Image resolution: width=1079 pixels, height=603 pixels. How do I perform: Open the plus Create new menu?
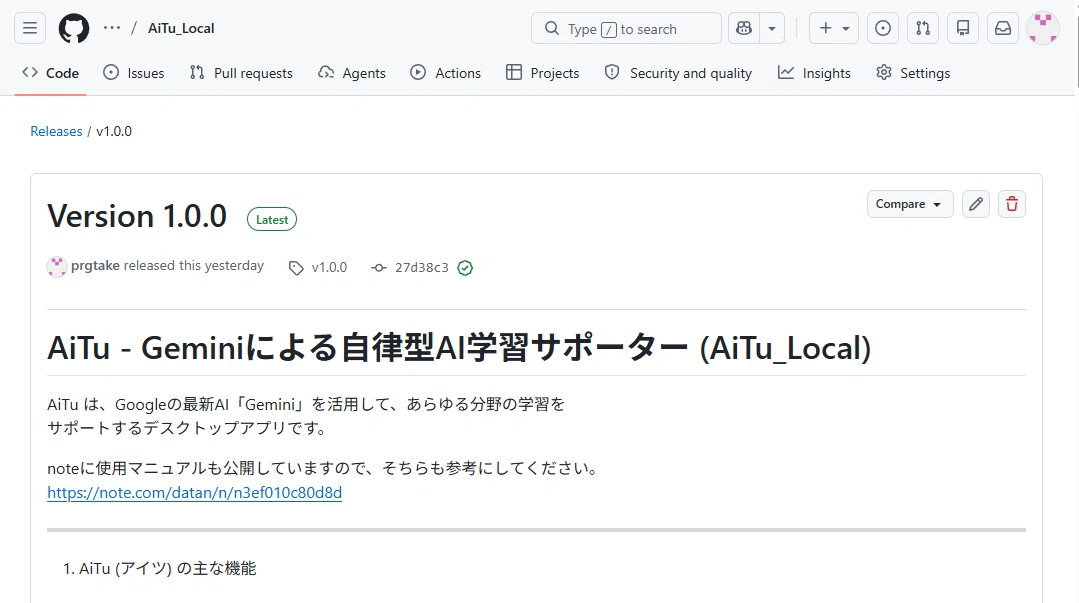coord(833,28)
